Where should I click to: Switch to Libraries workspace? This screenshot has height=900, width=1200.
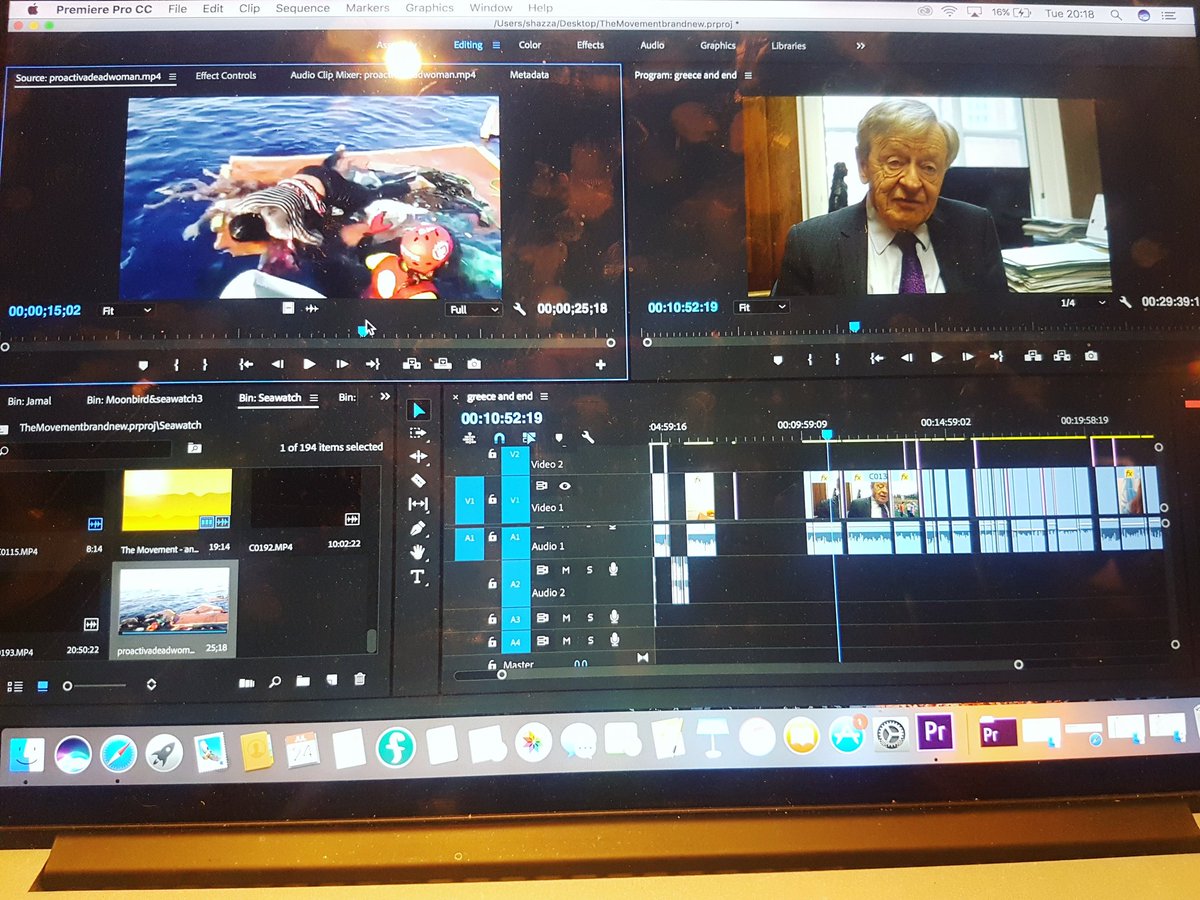(789, 45)
